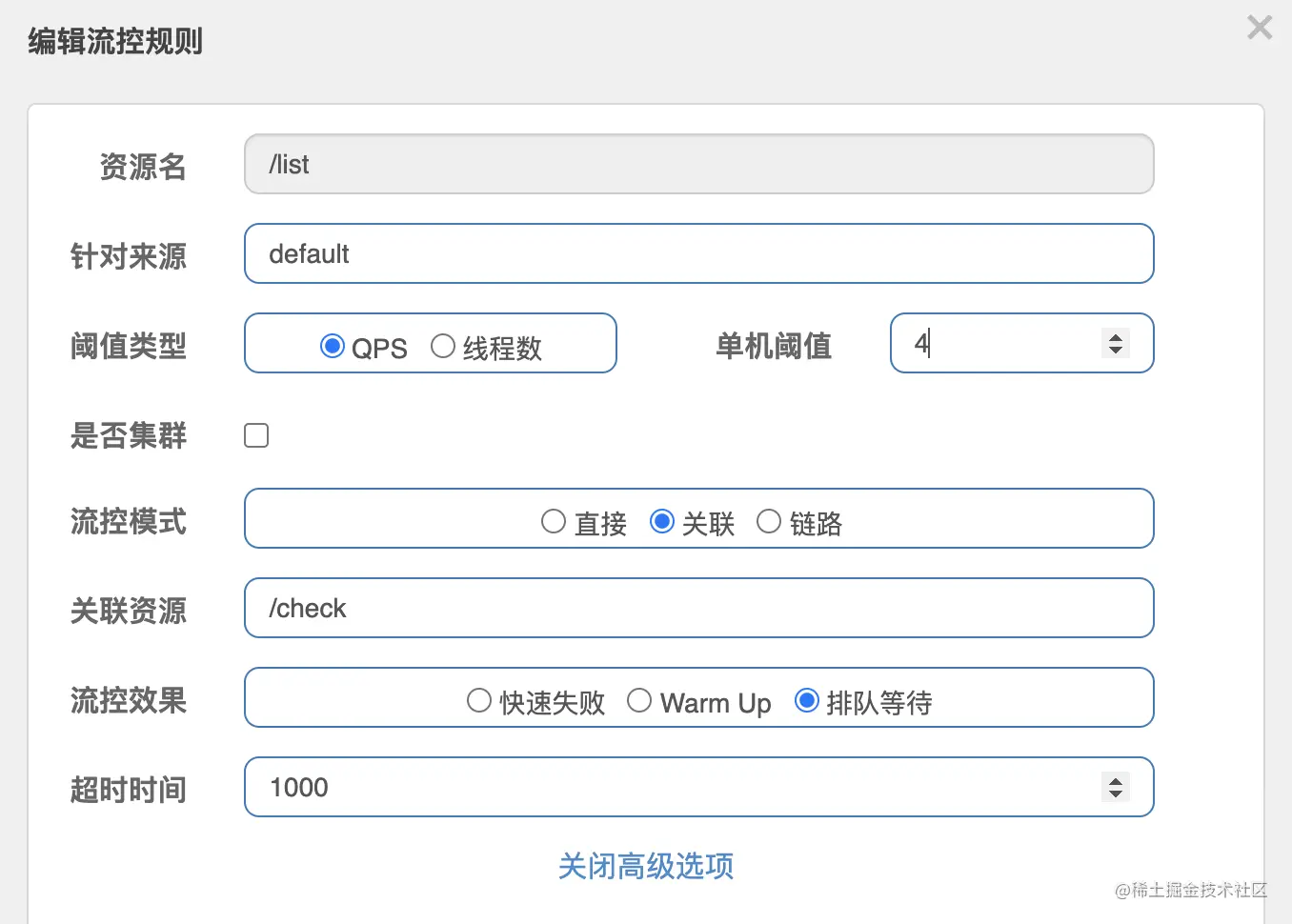
Task: Choose 链路 flow control mode
Action: [769, 522]
